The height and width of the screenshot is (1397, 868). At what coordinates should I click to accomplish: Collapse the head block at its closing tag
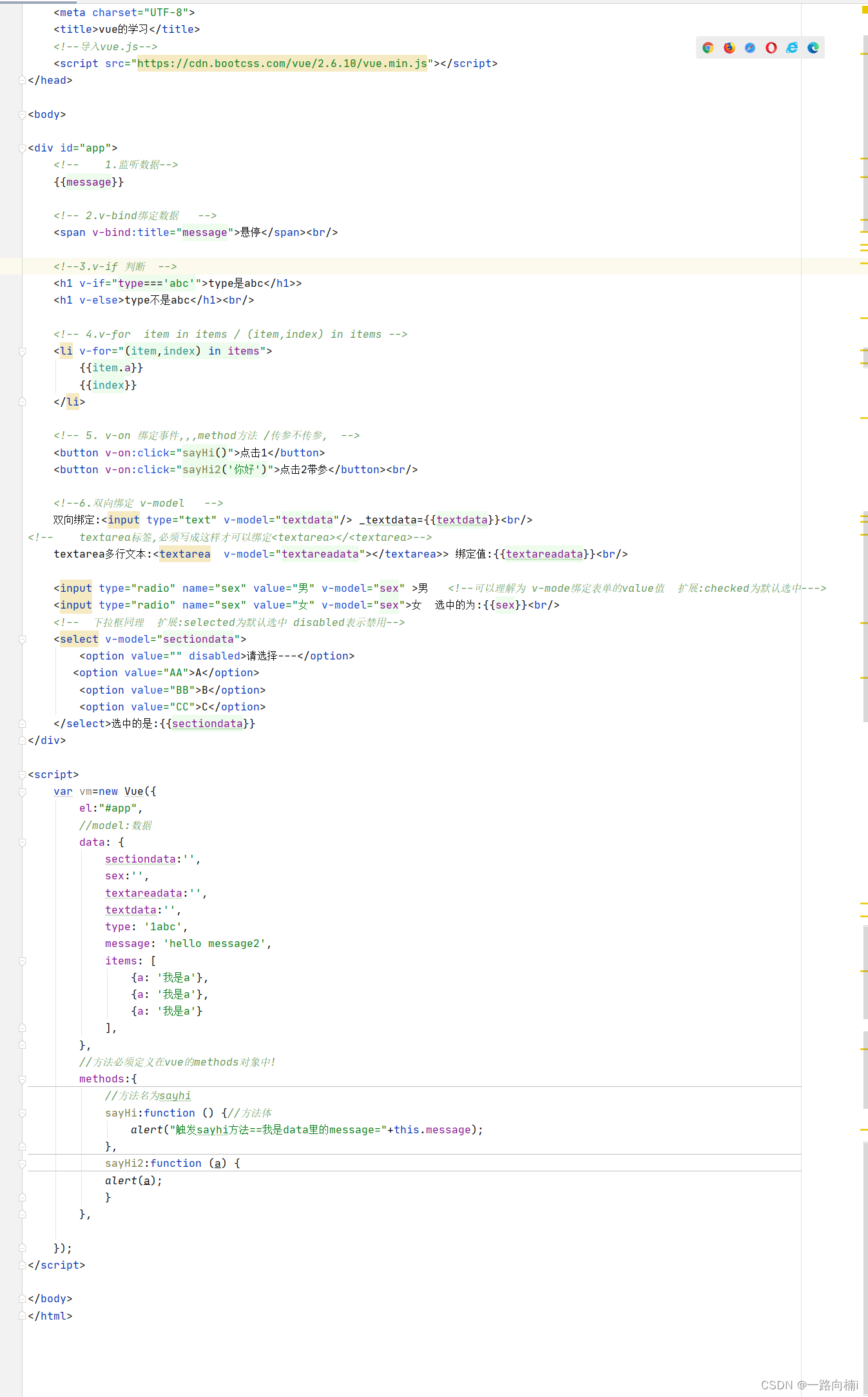pos(23,81)
